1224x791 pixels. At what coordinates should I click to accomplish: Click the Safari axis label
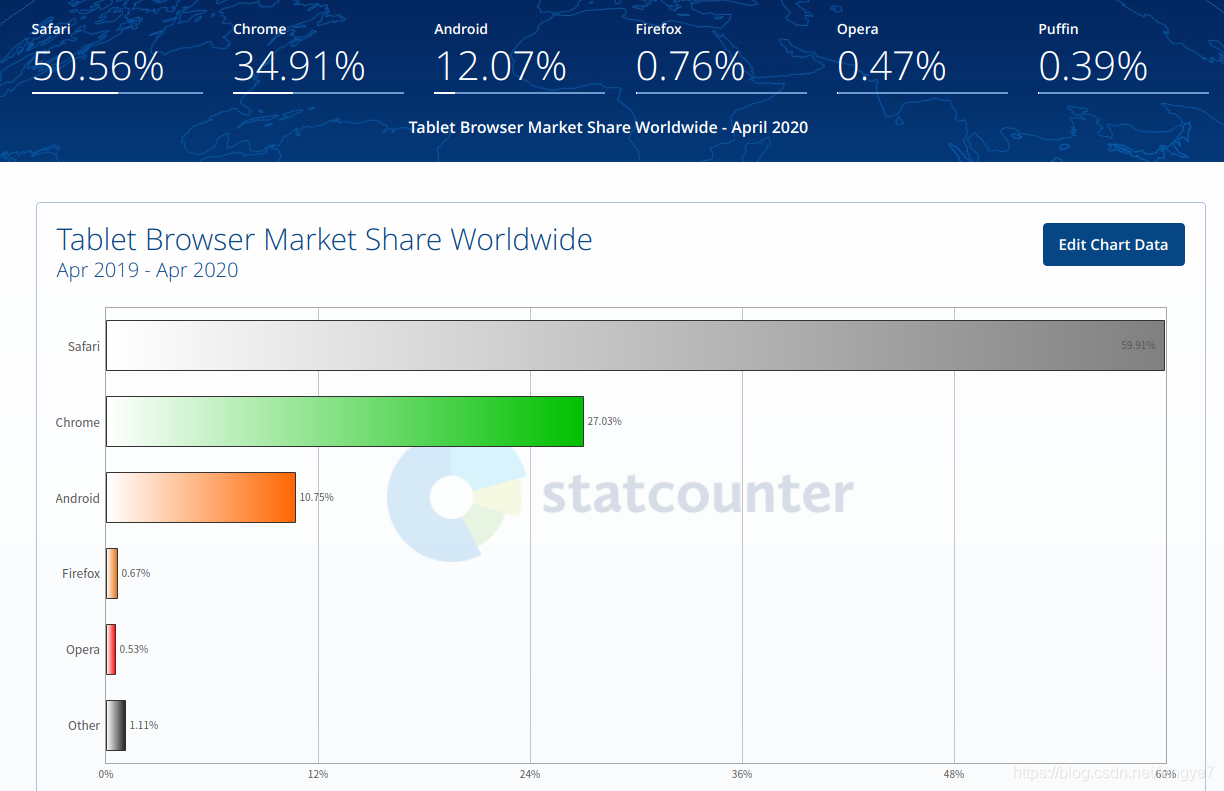click(x=83, y=346)
